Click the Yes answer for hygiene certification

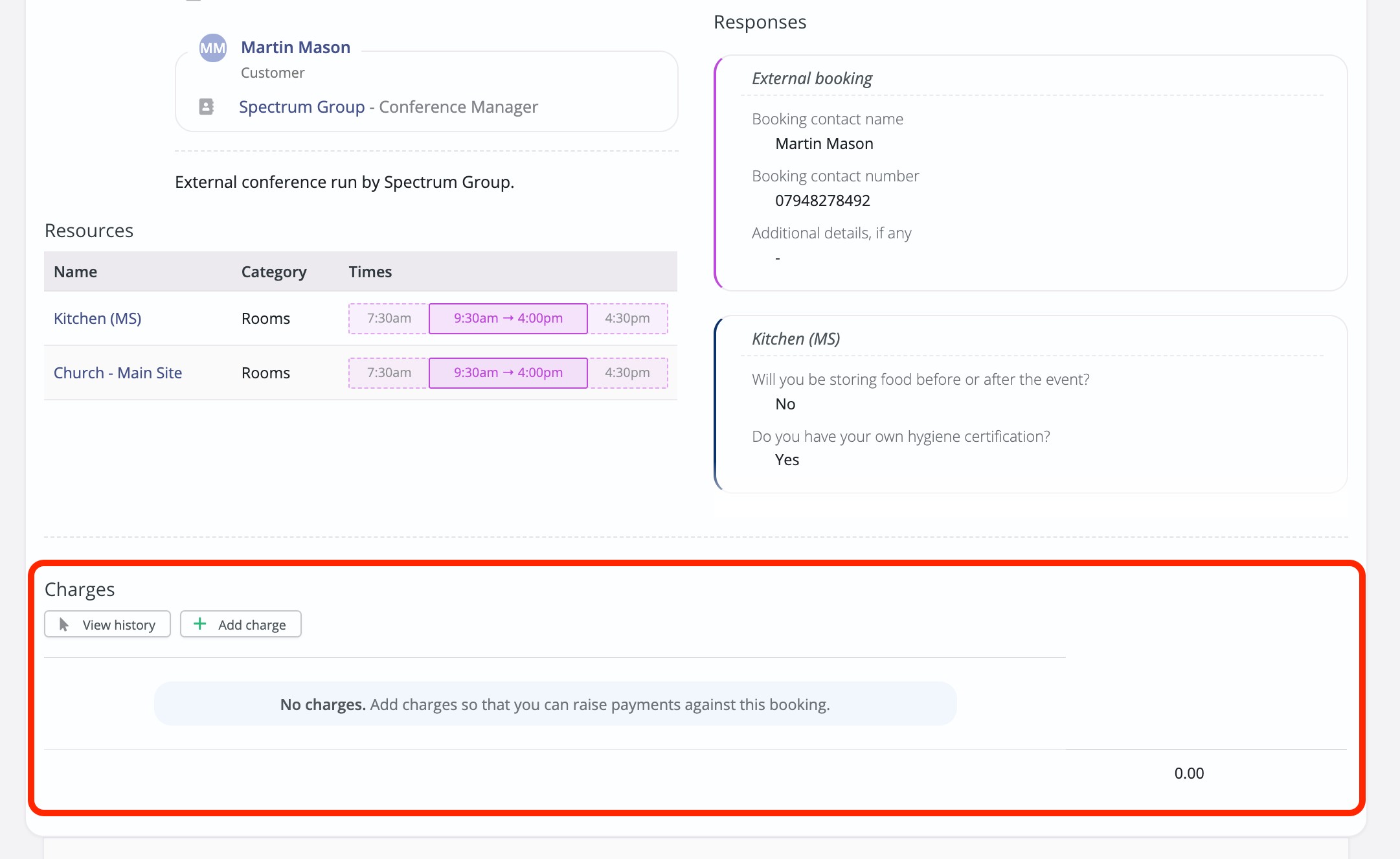[x=787, y=459]
